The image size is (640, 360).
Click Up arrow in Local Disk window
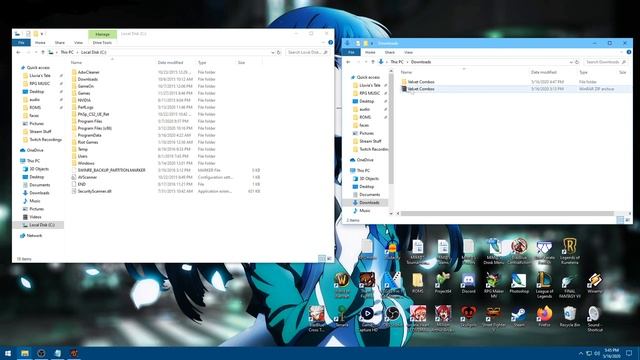[x=42, y=52]
